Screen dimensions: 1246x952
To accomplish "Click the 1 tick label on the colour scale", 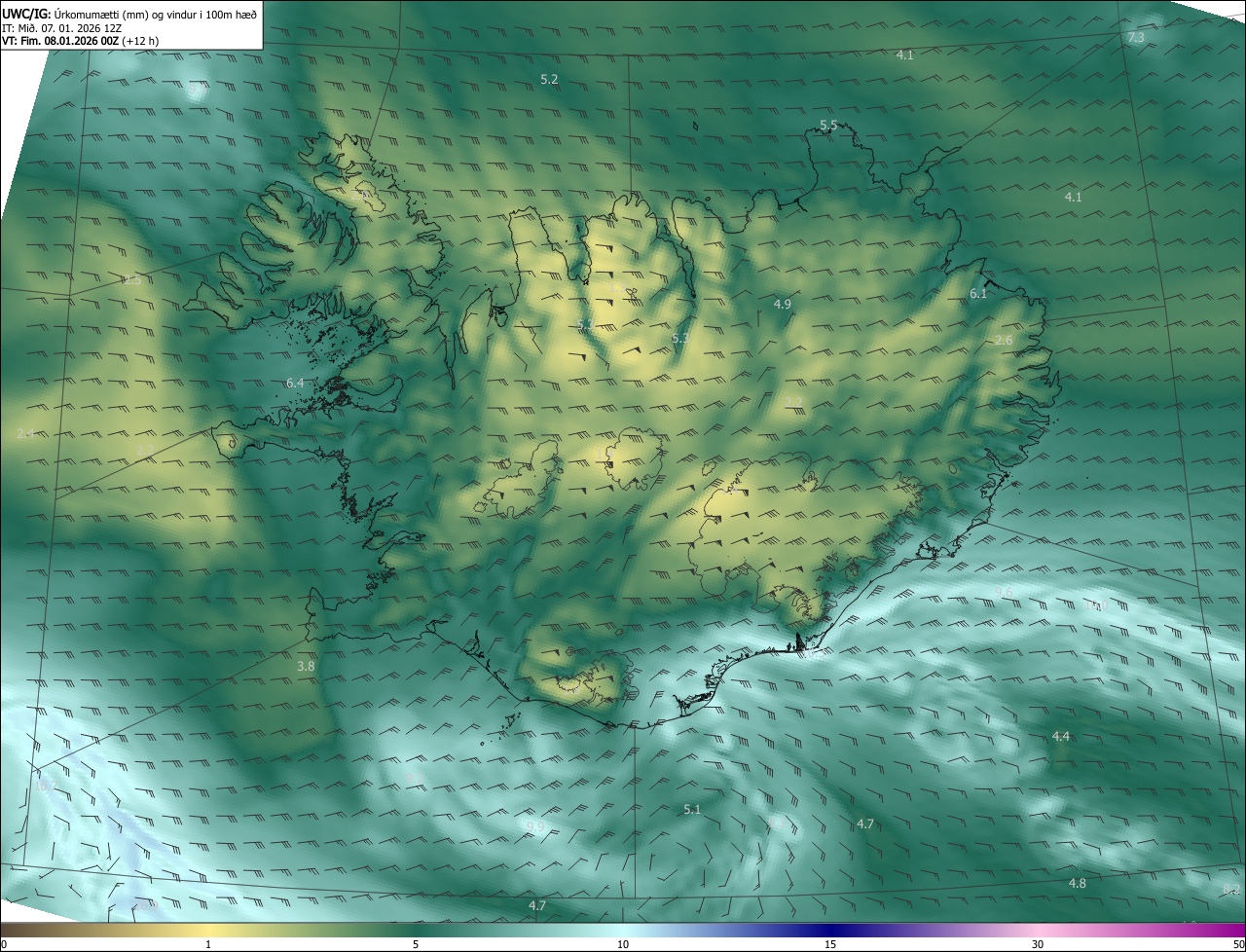I will coord(208,944).
